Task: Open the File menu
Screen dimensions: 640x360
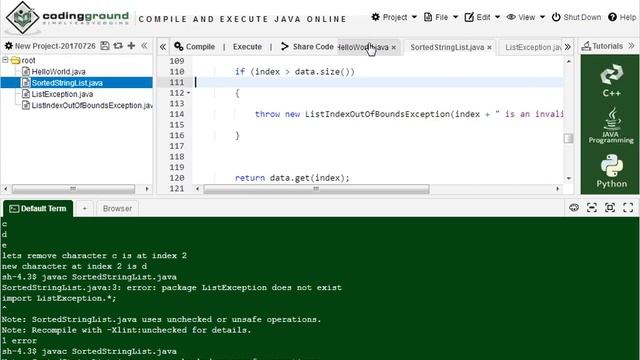Action: click(441, 17)
